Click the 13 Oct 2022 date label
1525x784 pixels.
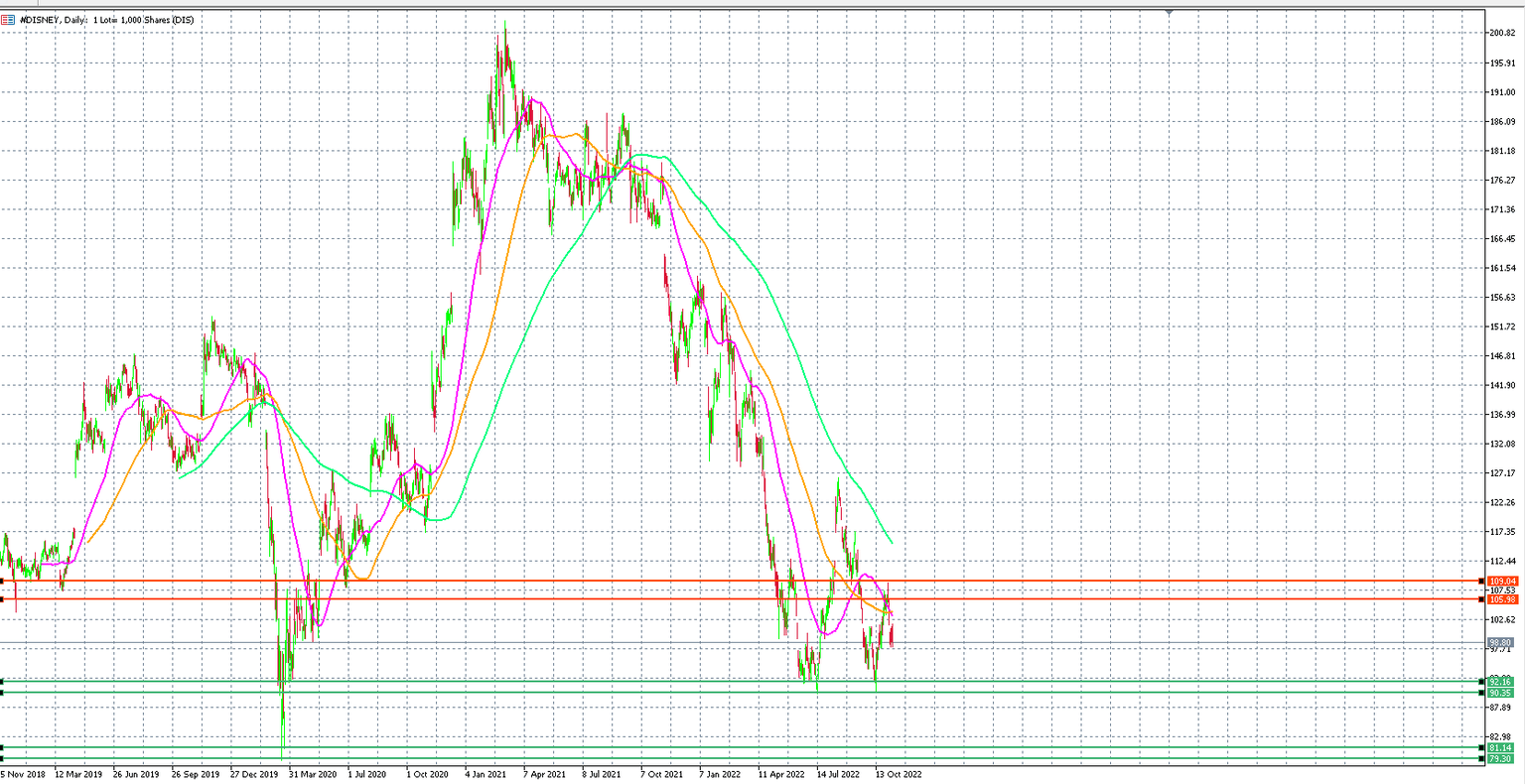coord(899,774)
